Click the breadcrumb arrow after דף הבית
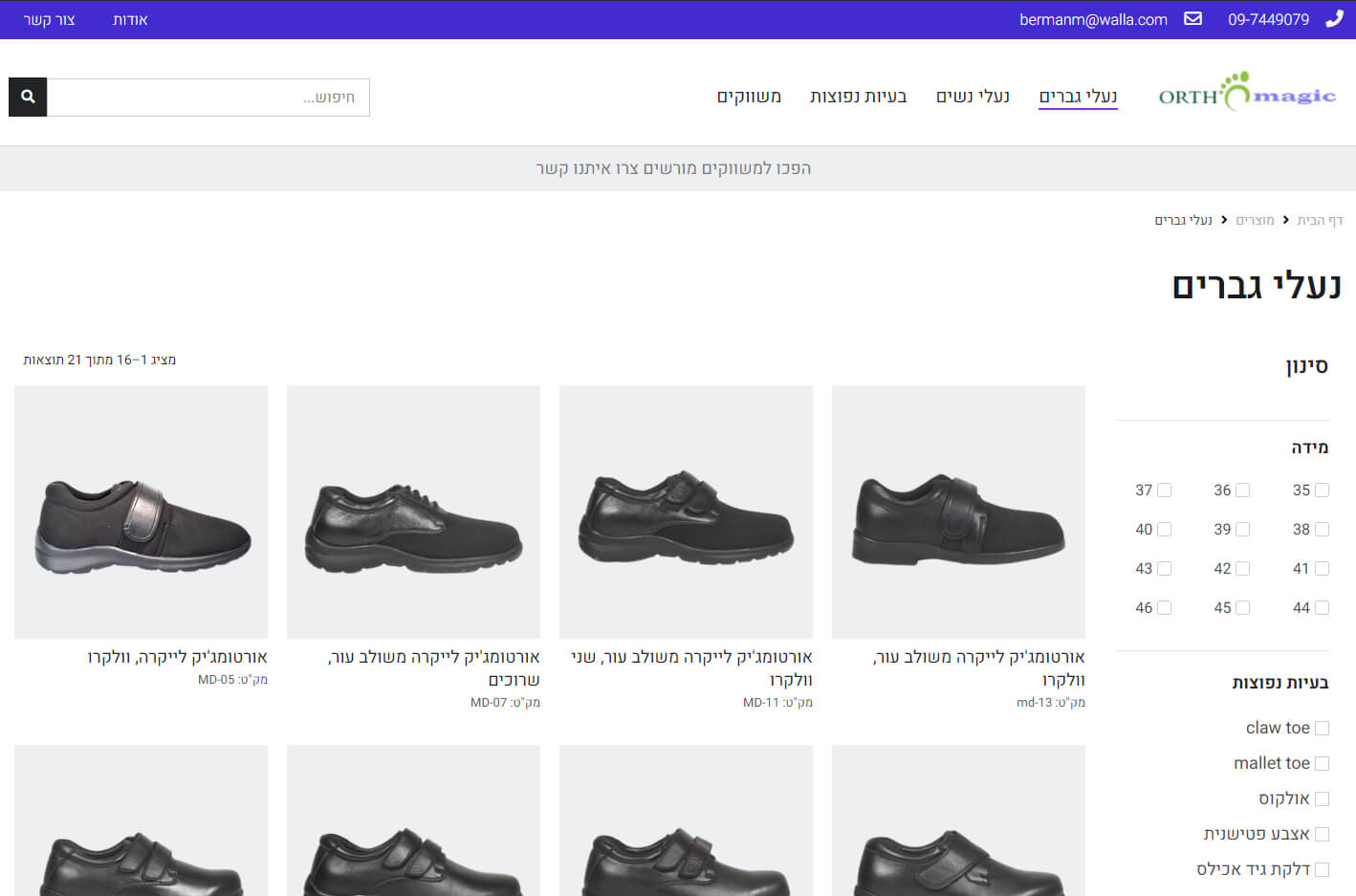 pos(1285,220)
